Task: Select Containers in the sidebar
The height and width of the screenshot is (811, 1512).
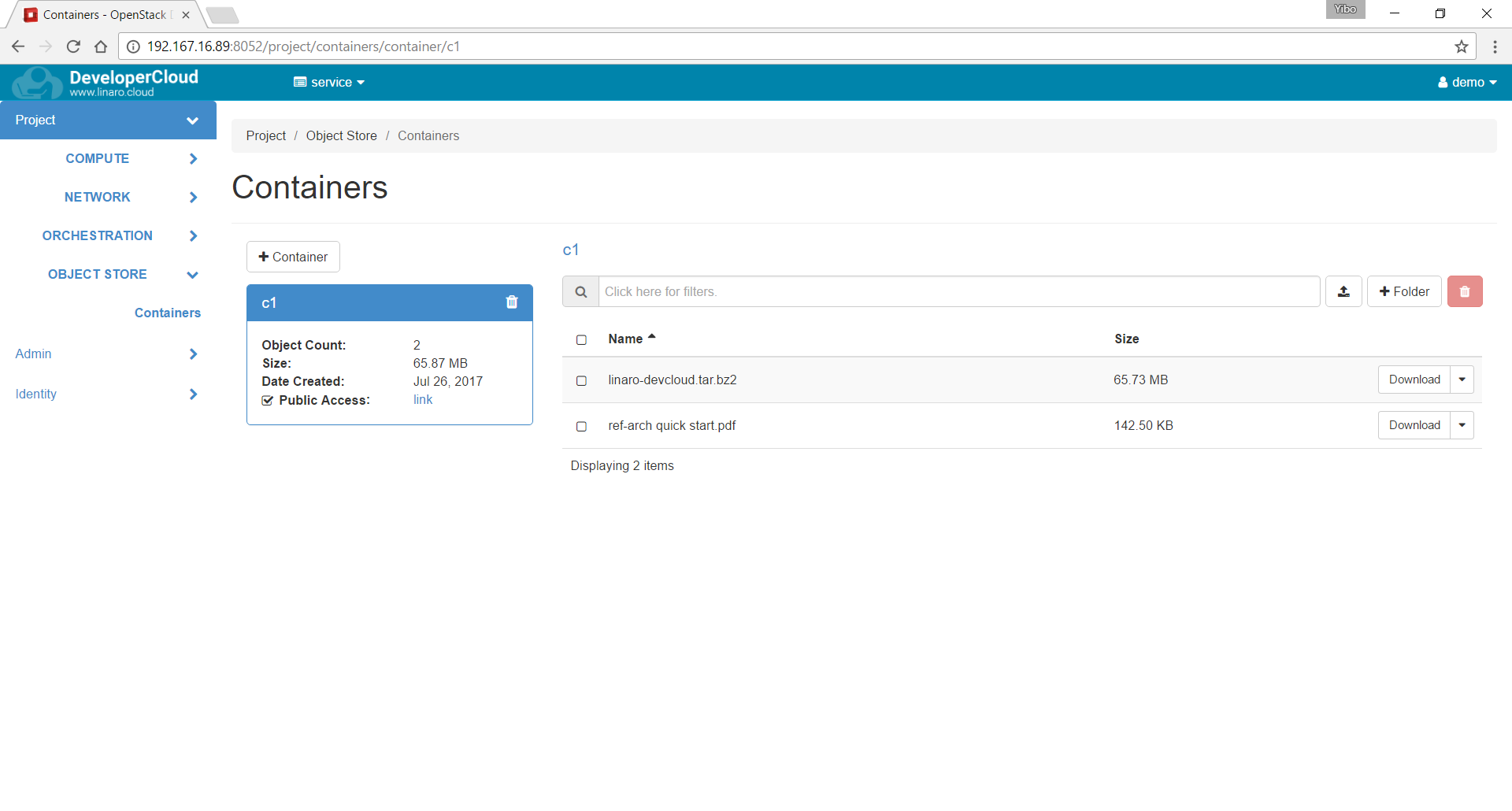Action: coord(168,313)
